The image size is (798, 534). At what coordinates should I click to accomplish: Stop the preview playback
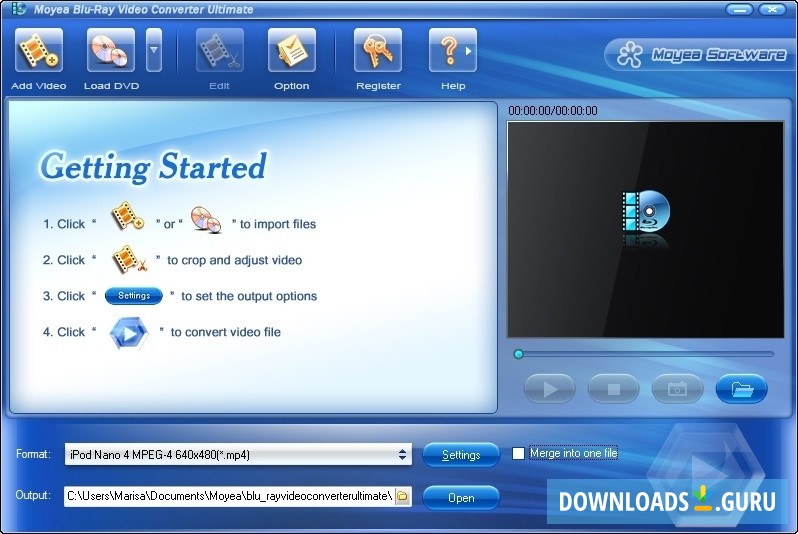click(x=614, y=389)
